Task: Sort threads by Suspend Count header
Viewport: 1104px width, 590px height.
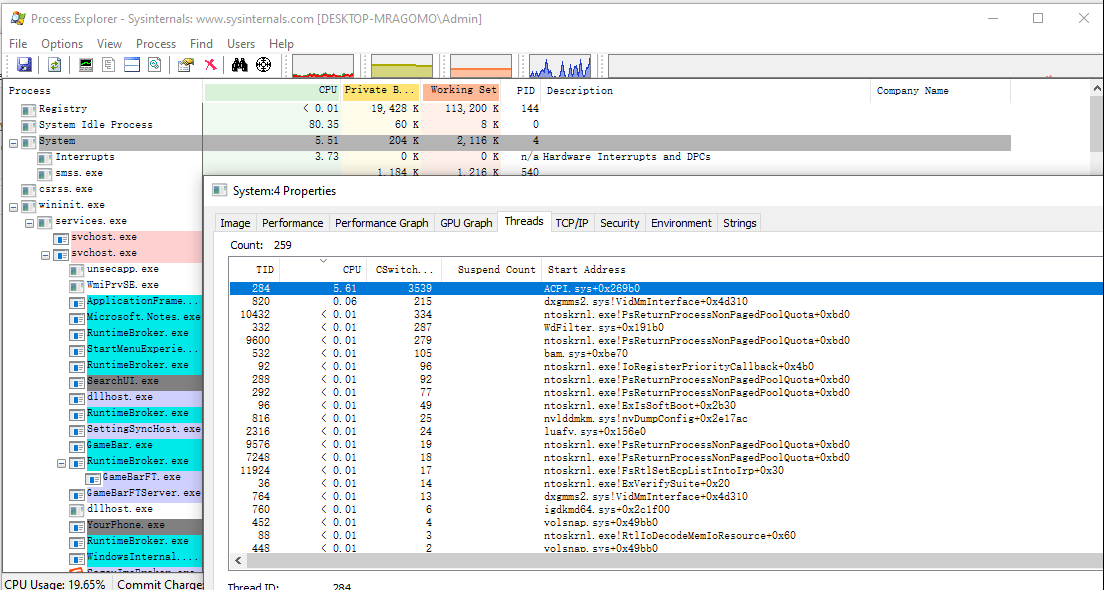Action: click(491, 270)
